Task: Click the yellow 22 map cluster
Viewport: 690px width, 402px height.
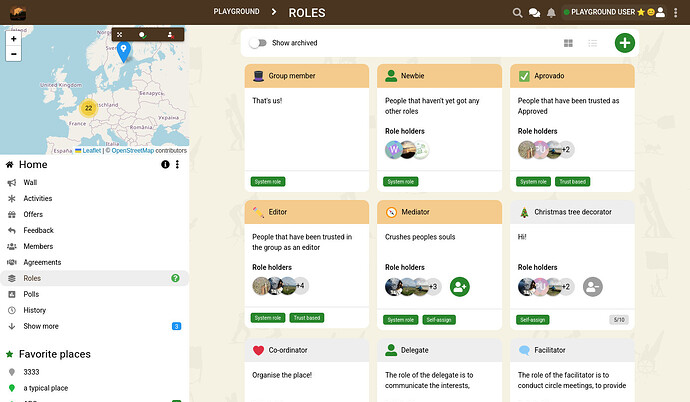Action: pos(88,108)
